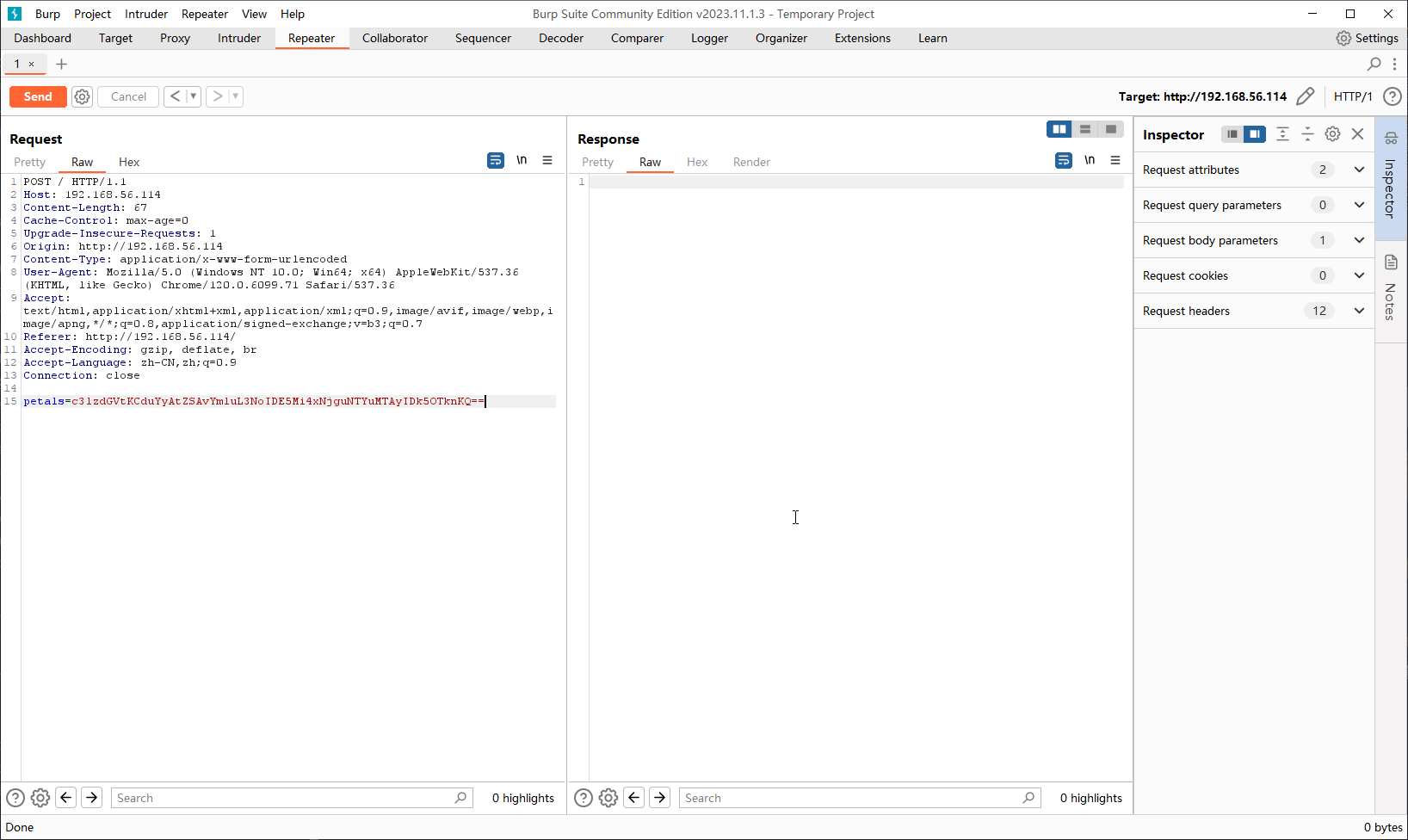Screen dimensions: 1408x840
Task: Open Request search settings gear
Action: [40, 798]
